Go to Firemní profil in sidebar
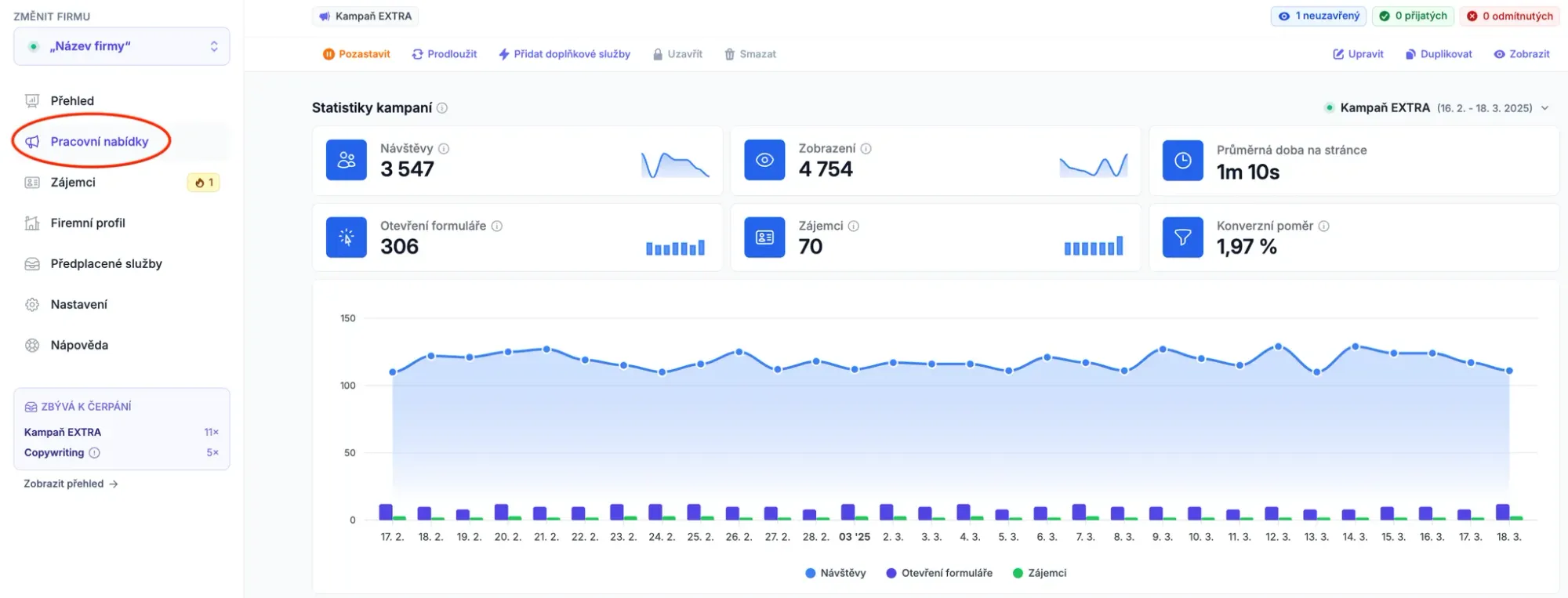This screenshot has width=1568, height=598. coord(88,223)
